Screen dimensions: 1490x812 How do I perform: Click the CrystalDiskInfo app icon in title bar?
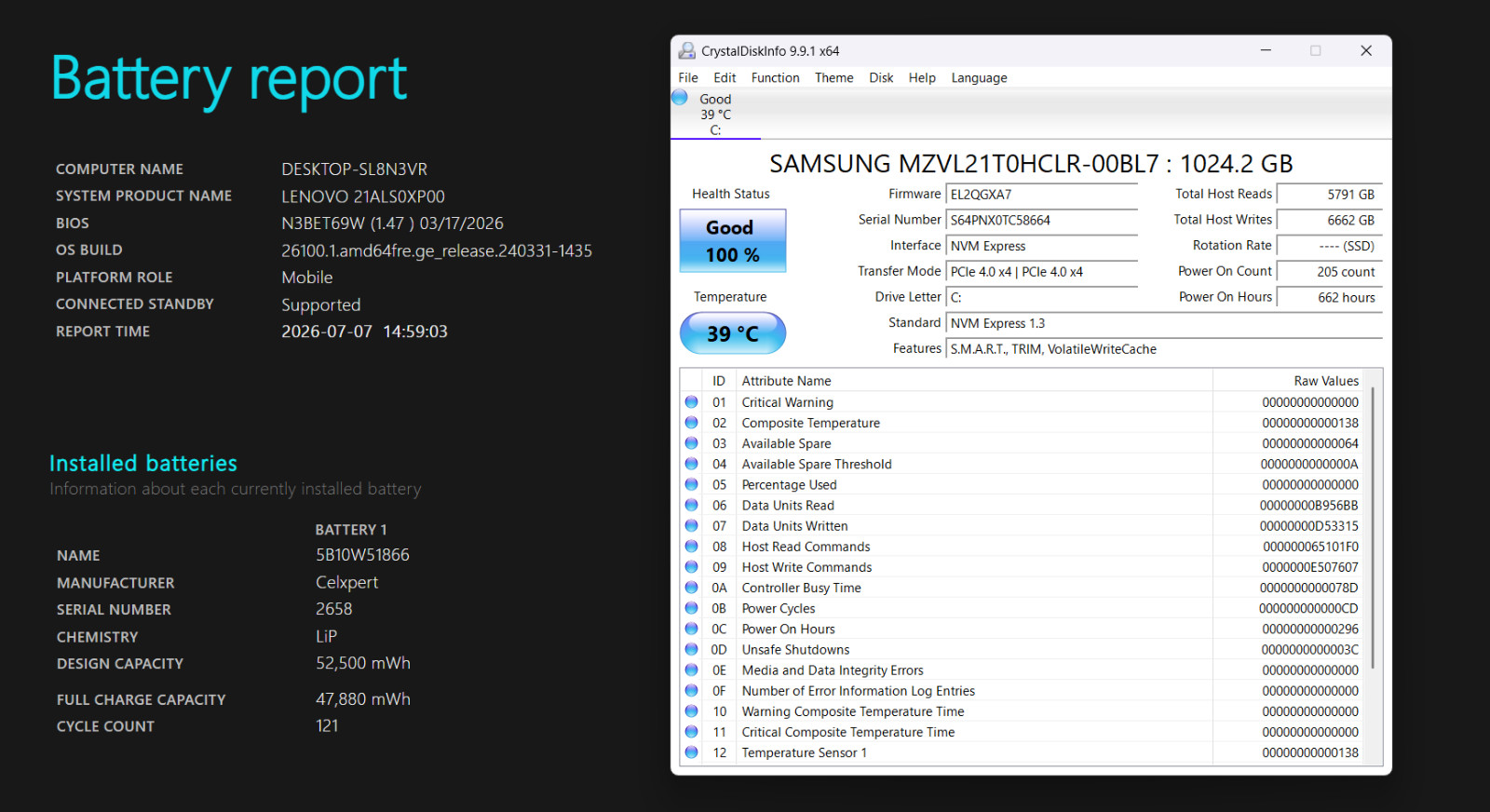click(x=687, y=51)
